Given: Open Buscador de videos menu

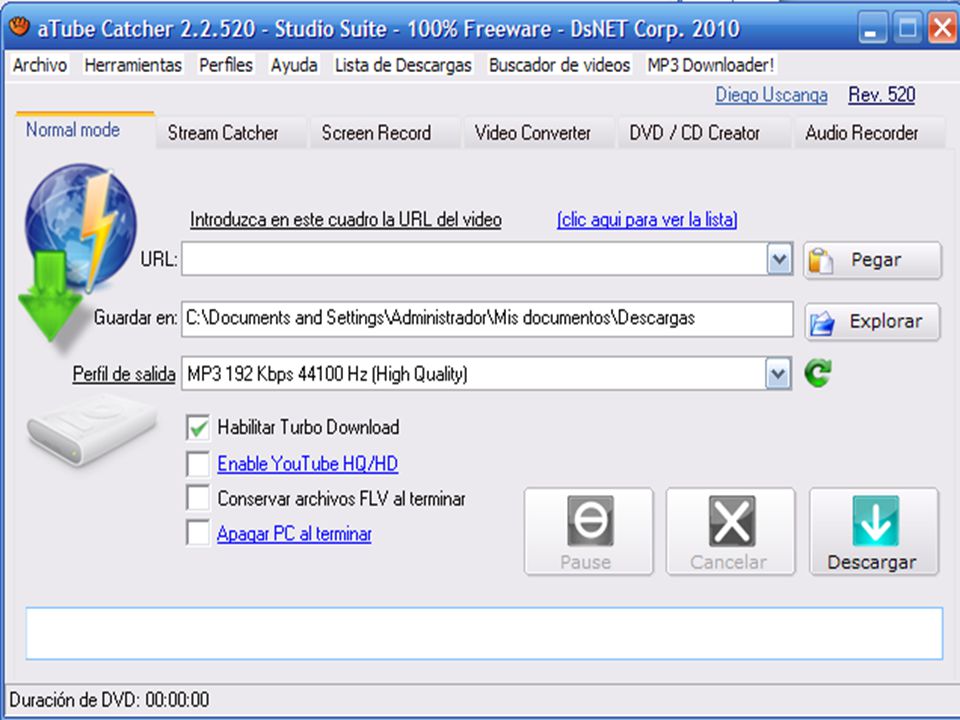Looking at the screenshot, I should coord(560,65).
